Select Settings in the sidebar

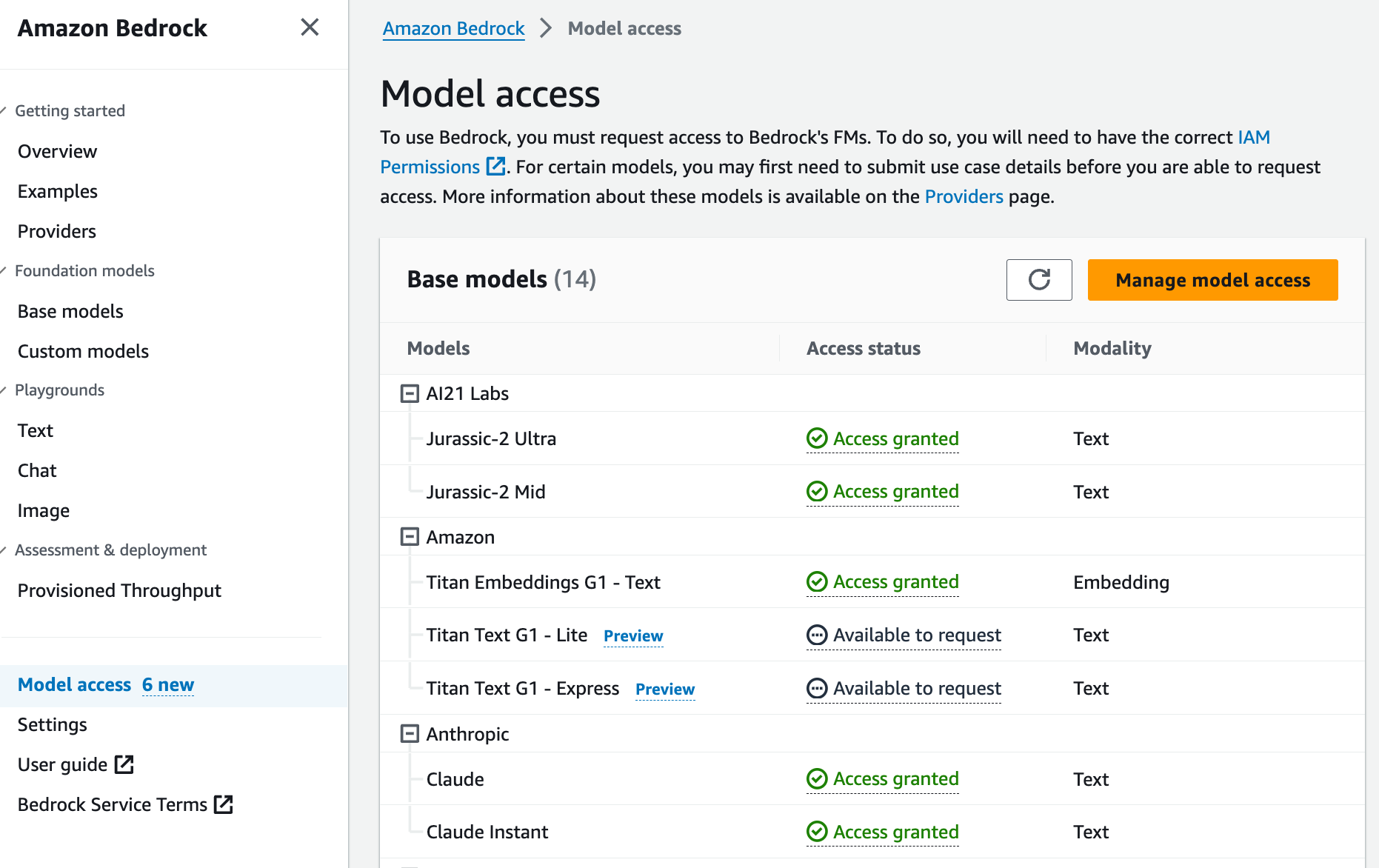click(52, 724)
